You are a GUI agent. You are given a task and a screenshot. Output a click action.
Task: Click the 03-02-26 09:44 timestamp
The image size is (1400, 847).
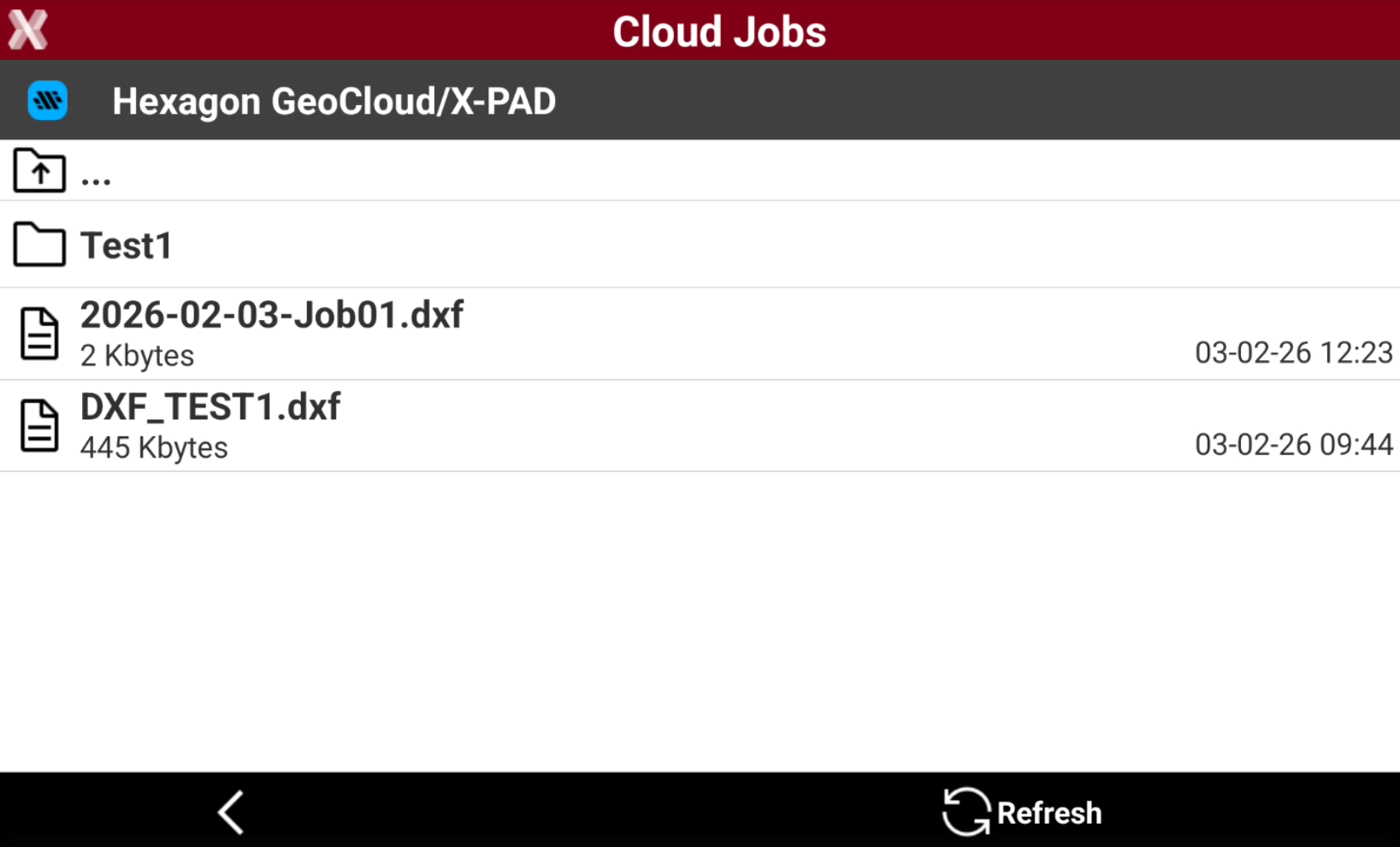click(1293, 445)
